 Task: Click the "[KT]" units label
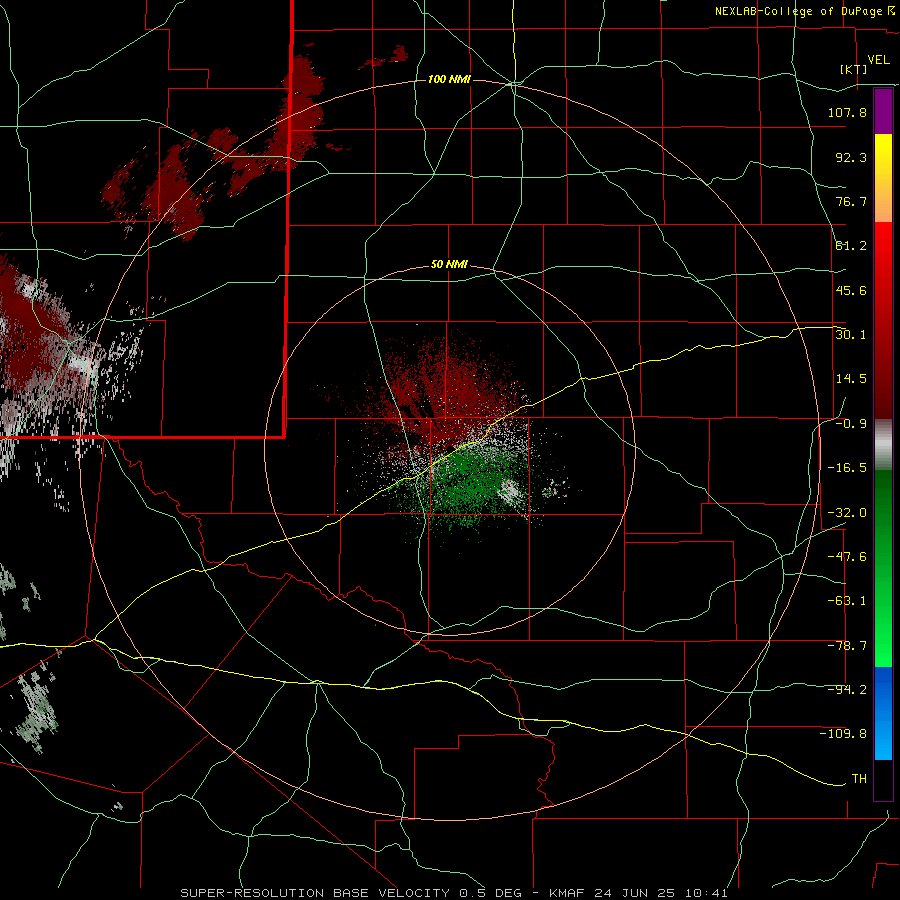pos(853,69)
